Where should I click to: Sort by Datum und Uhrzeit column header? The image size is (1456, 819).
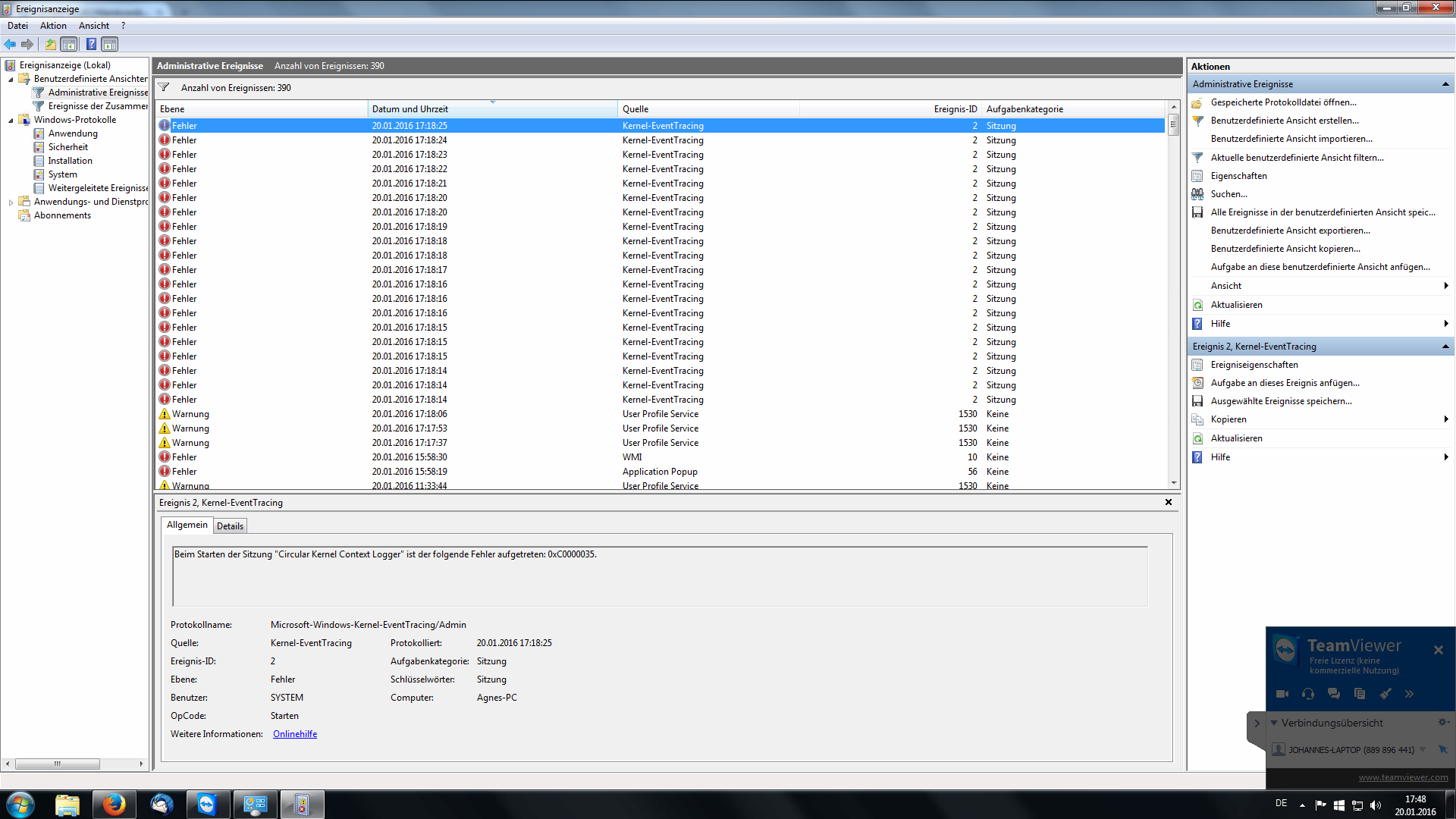coord(493,109)
